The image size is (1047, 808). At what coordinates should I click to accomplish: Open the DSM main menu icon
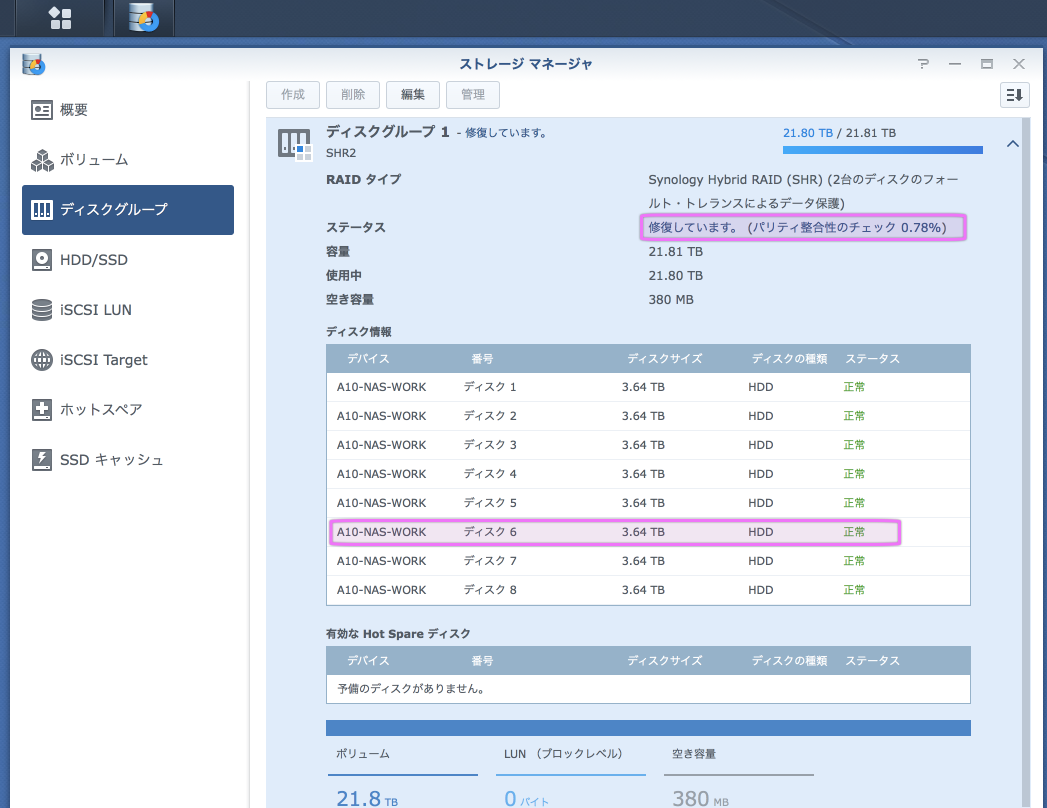click(60, 18)
